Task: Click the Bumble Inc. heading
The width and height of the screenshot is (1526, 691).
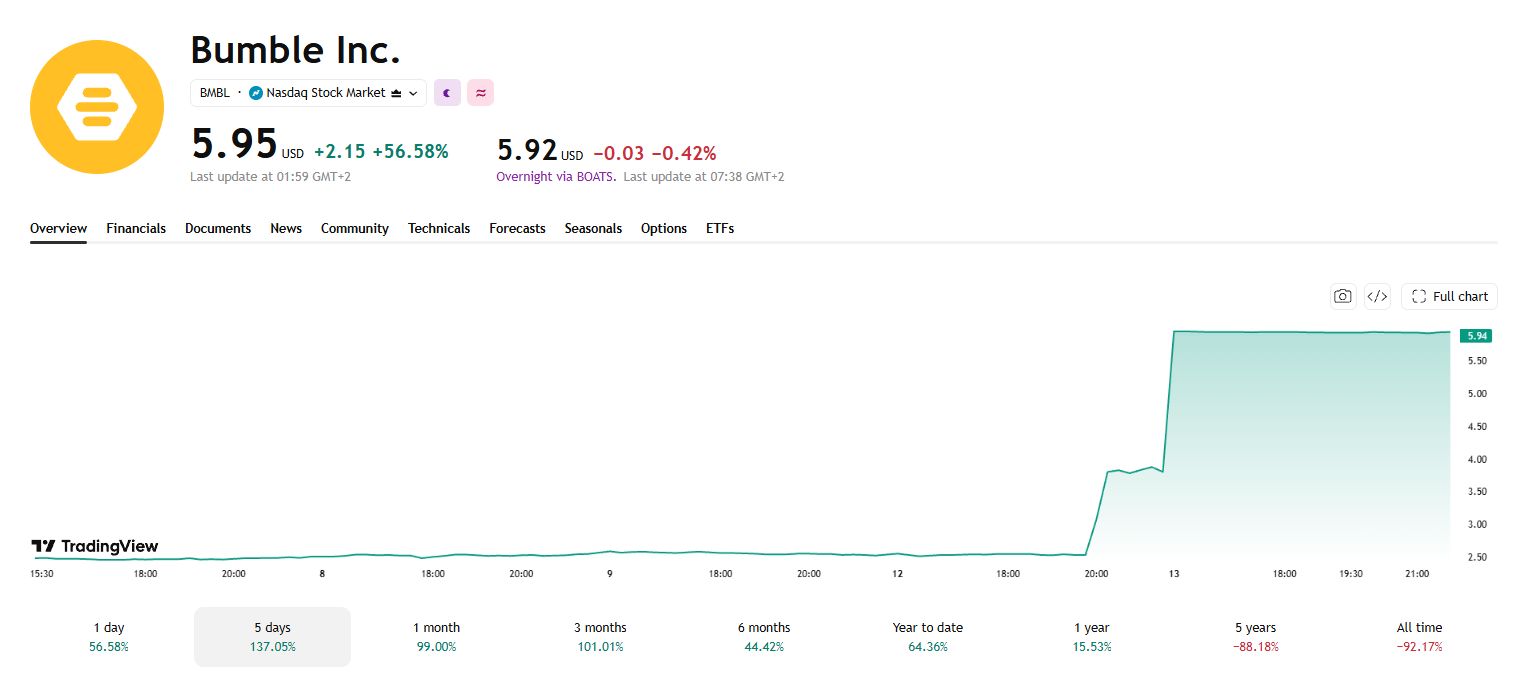Action: click(x=295, y=50)
